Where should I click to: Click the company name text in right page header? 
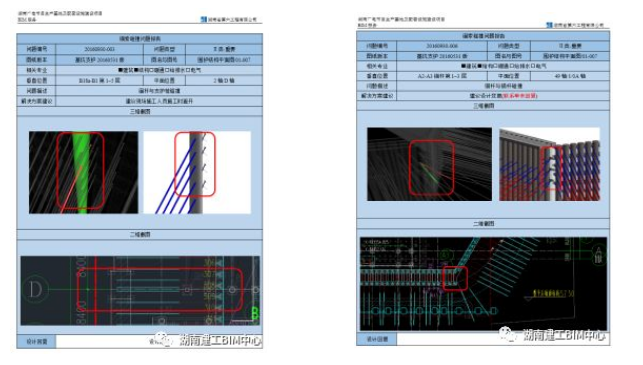point(578,25)
